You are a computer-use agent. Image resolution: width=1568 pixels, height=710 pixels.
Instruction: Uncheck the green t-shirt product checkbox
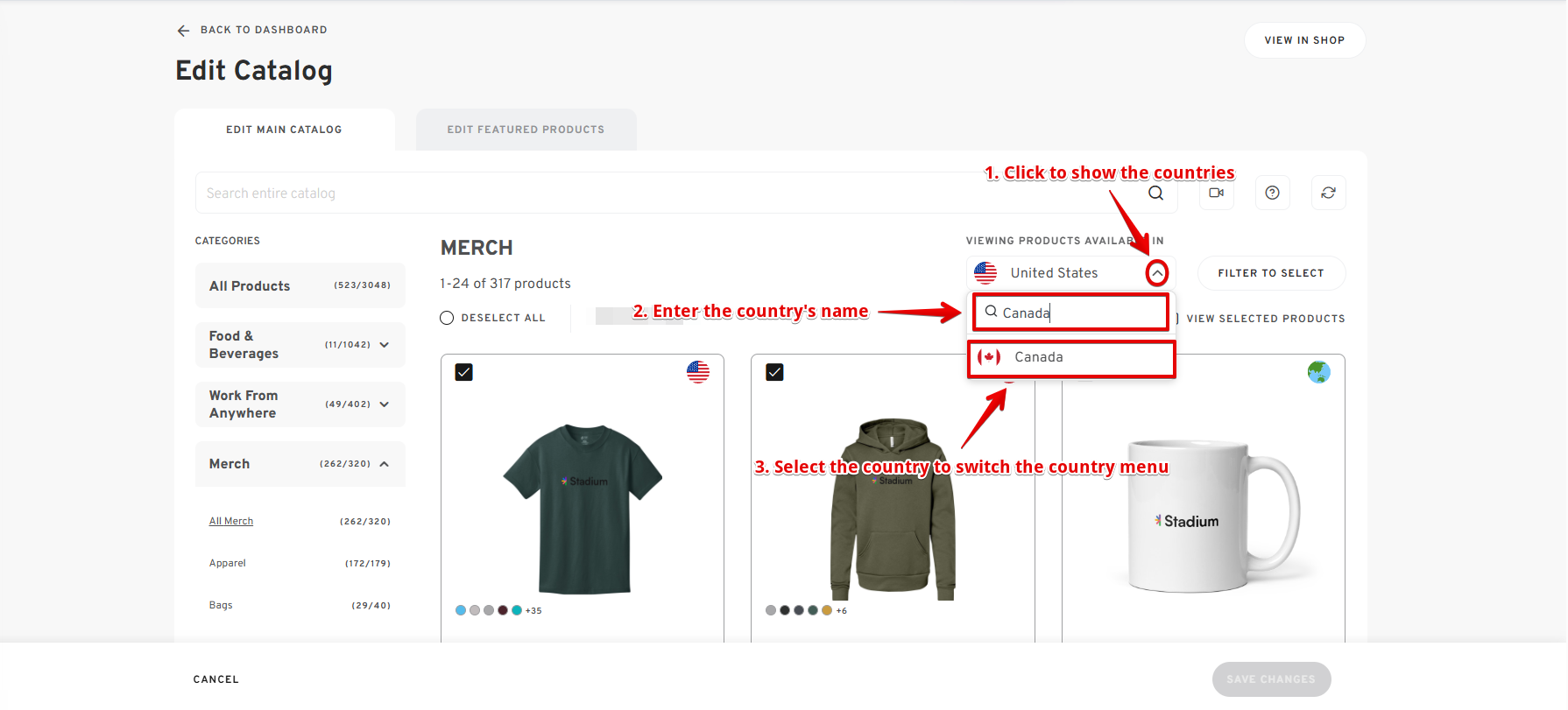pos(464,372)
